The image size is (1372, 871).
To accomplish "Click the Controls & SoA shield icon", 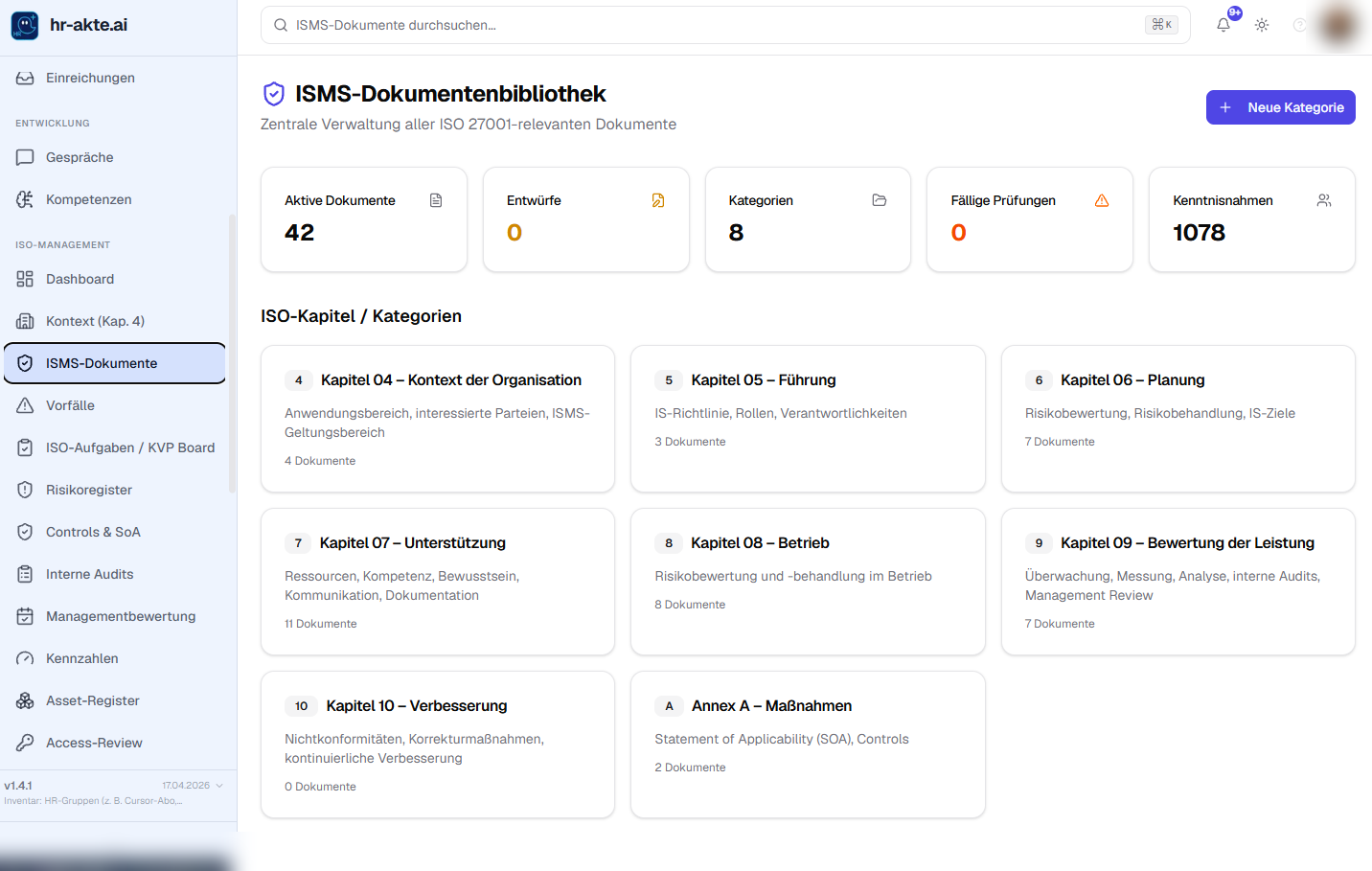I will pyautogui.click(x=25, y=532).
